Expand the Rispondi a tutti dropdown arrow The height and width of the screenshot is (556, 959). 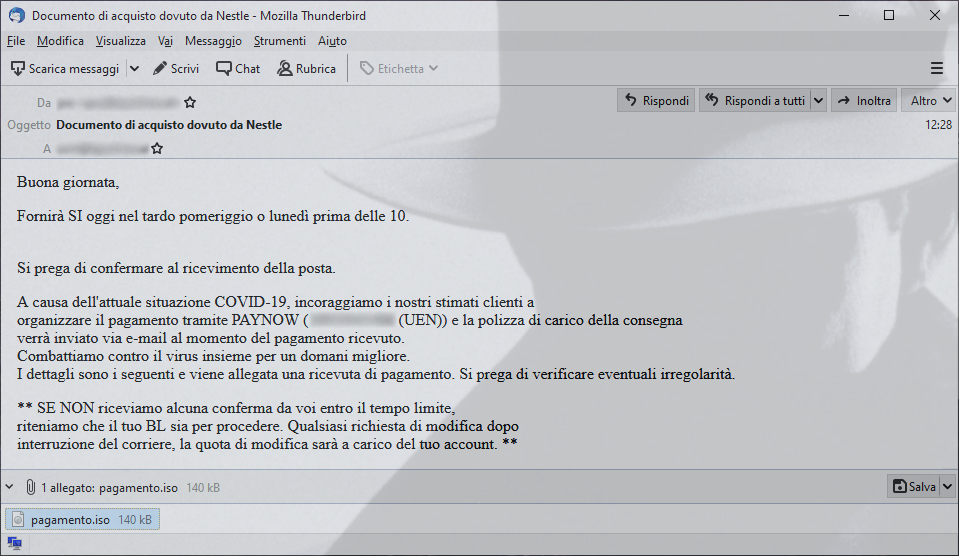point(818,101)
